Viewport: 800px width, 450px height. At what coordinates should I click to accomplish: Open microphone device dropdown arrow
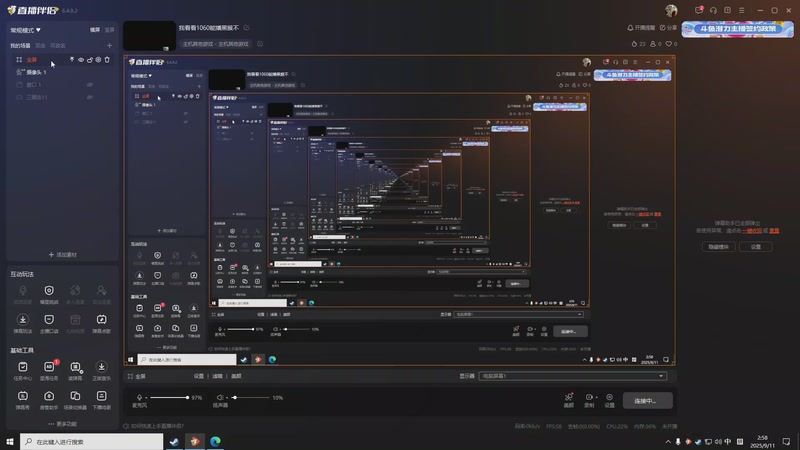146,397
